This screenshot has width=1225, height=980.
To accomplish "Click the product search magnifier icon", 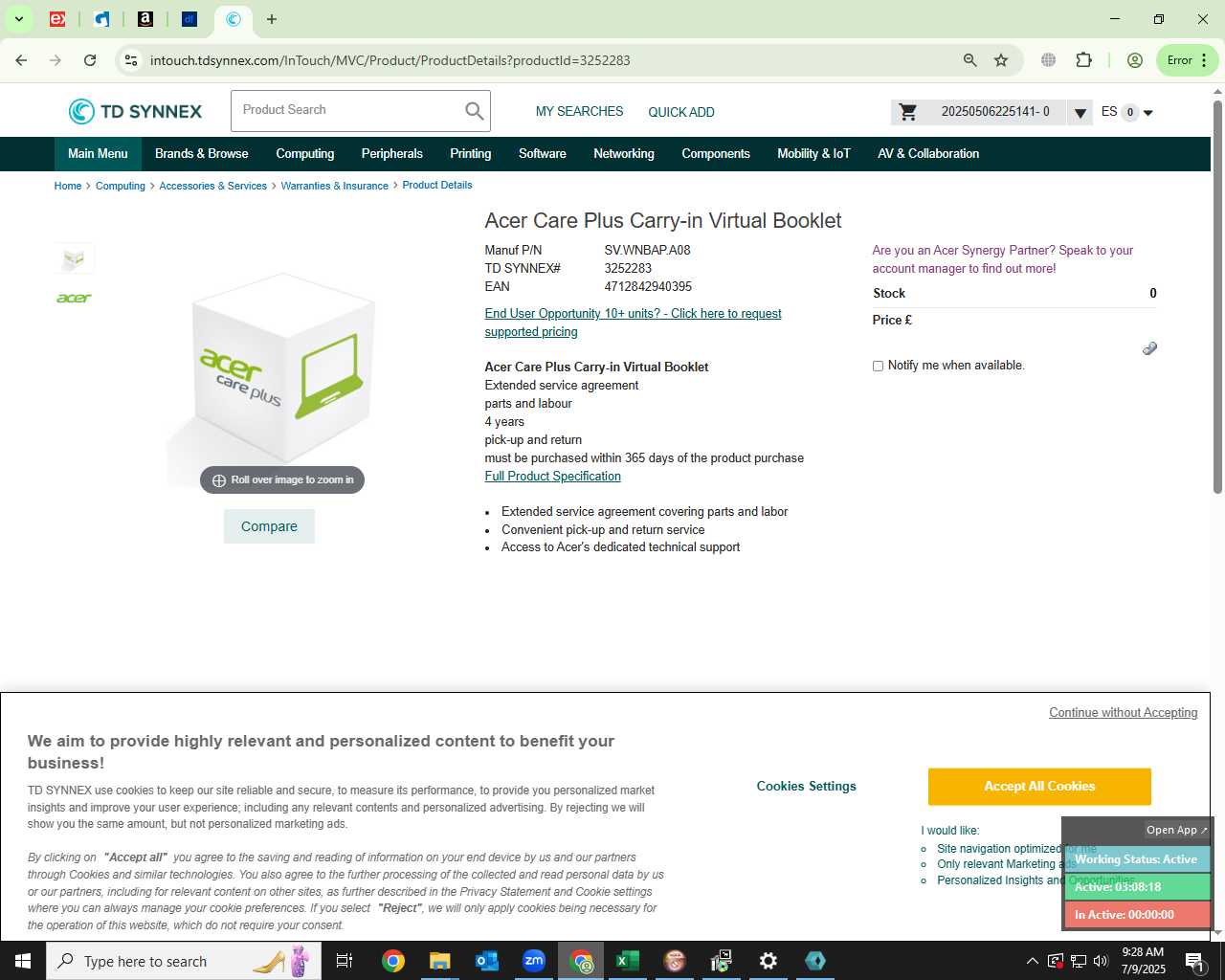I will [x=475, y=111].
